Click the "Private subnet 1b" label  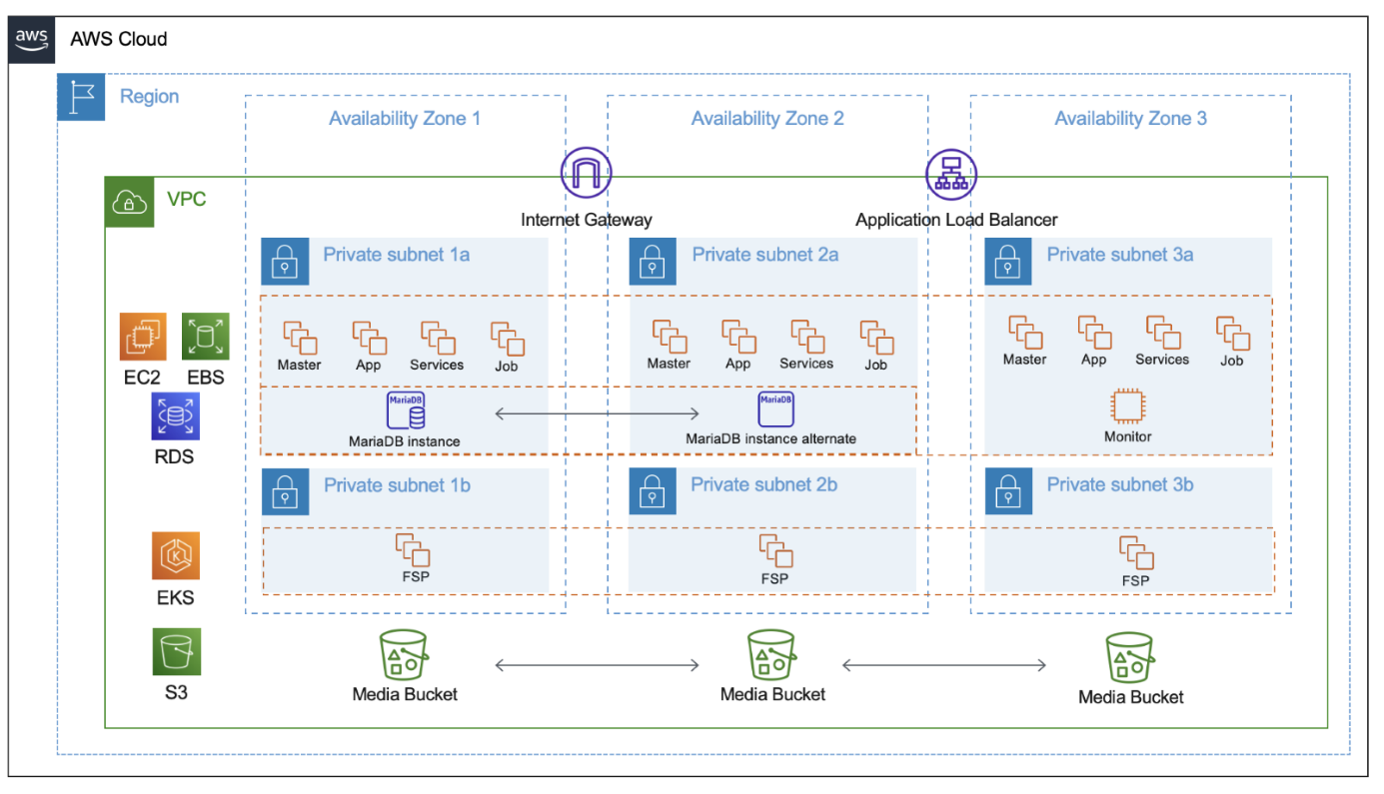397,485
